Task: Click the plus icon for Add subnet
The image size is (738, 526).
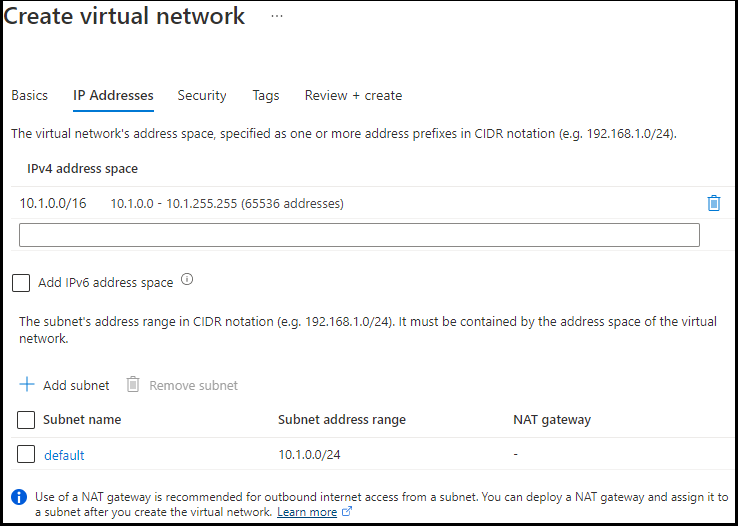Action: click(27, 385)
